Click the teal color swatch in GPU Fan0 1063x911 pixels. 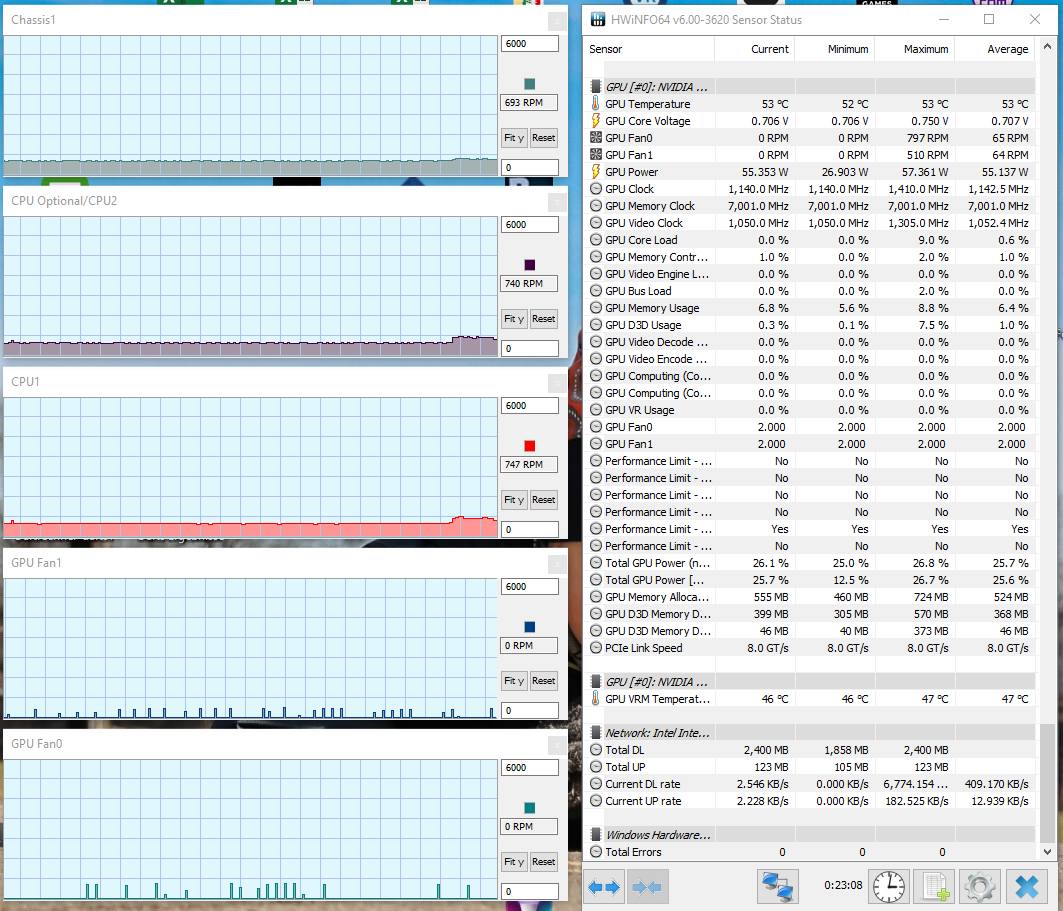pos(529,808)
